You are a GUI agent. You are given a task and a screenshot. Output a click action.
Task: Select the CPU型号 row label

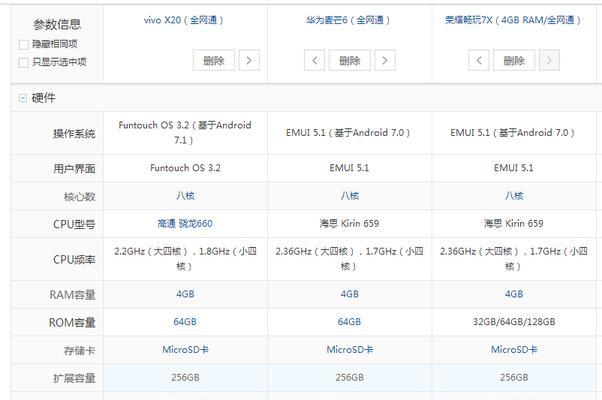point(74,224)
